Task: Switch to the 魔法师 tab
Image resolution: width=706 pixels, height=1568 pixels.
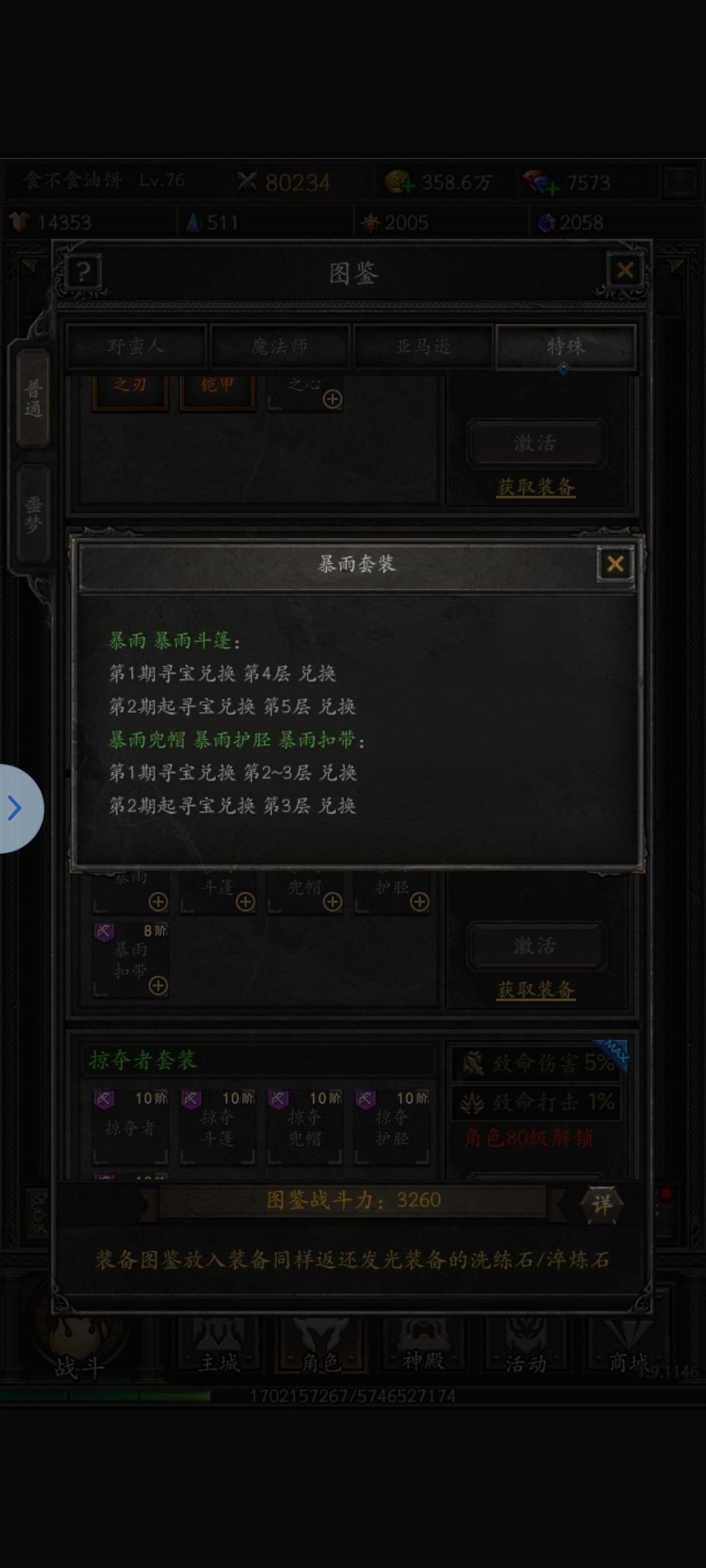Action: 280,346
